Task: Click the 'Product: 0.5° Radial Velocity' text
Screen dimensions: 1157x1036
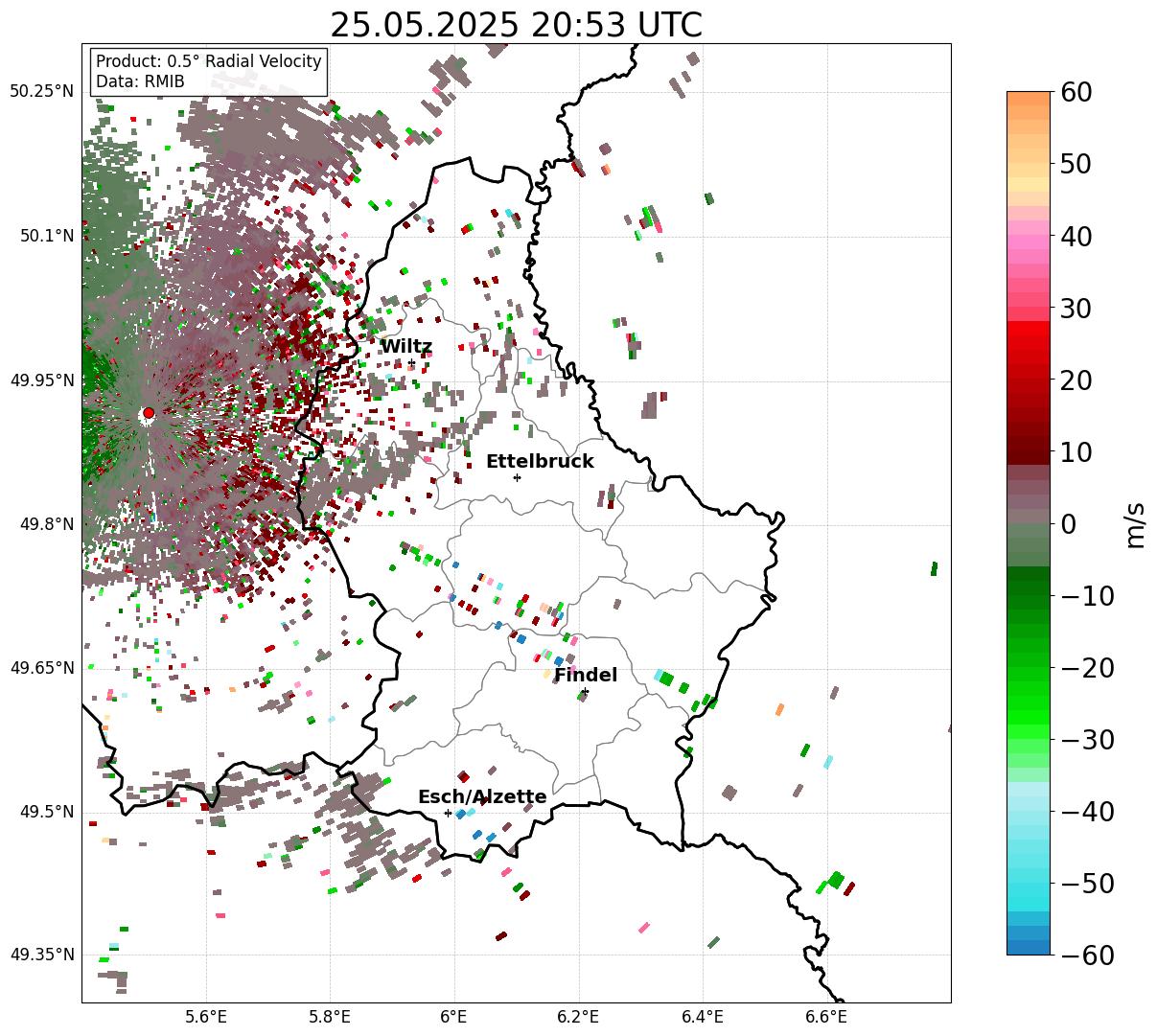Action: (209, 61)
